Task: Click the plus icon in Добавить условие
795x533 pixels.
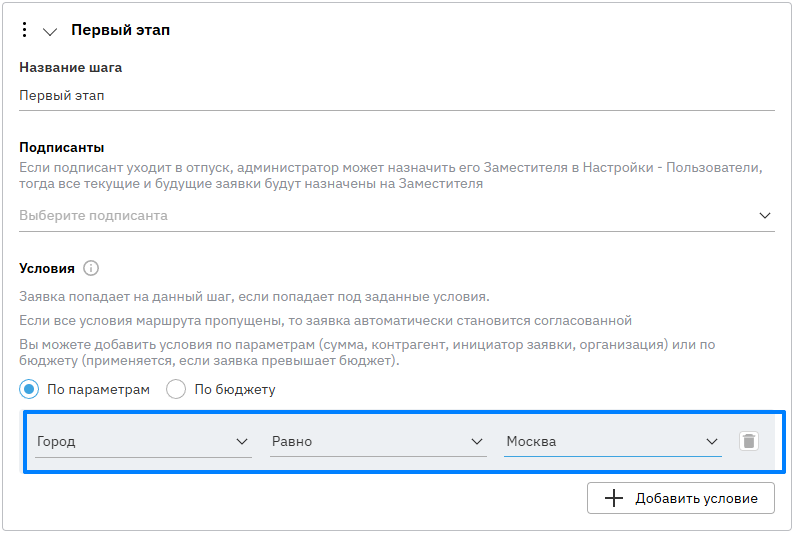Action: pos(614,498)
